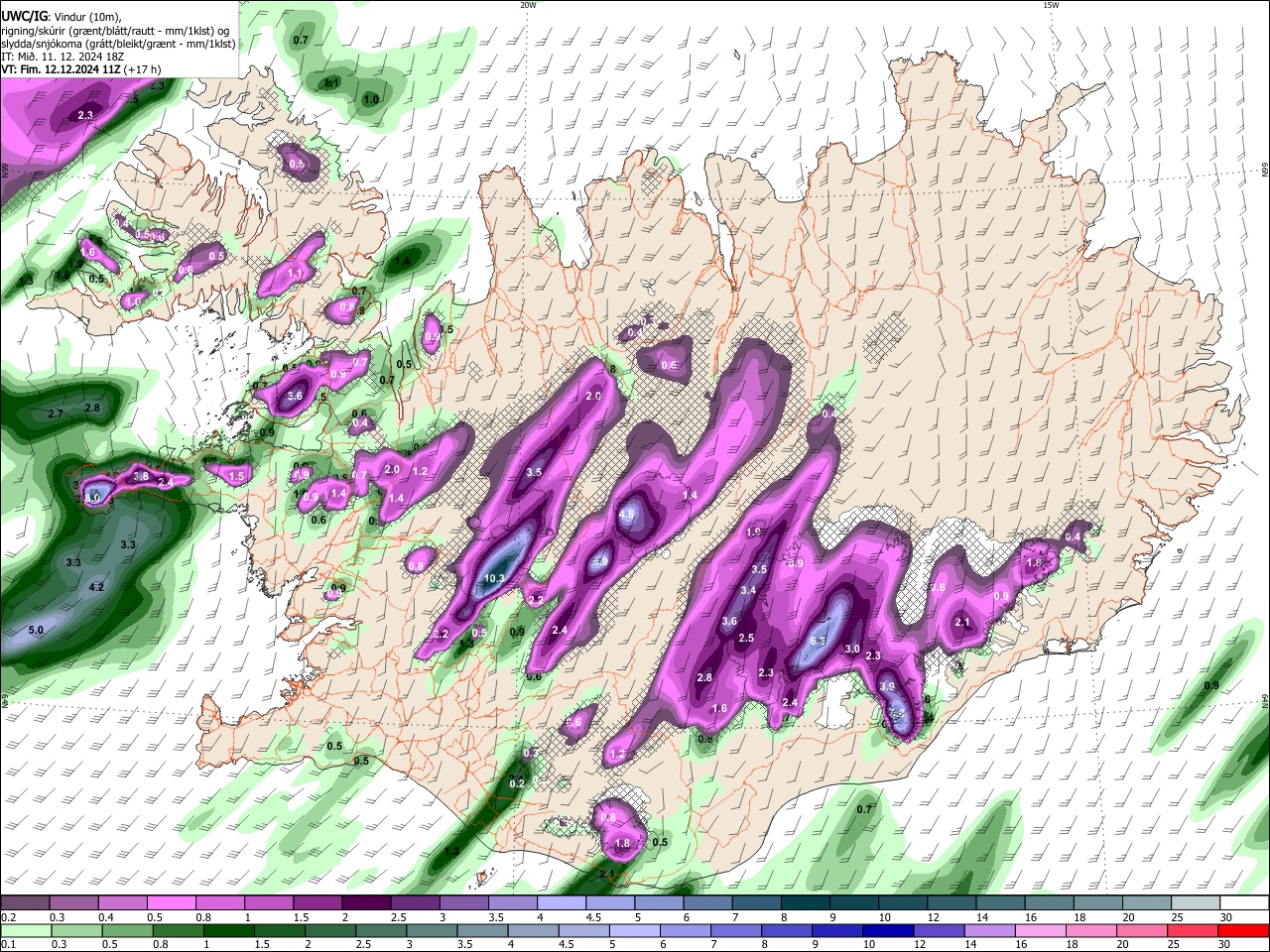
Task: Click the "IT: Mið. 11. 12. 2024 18Z" line
Action: [x=63, y=58]
